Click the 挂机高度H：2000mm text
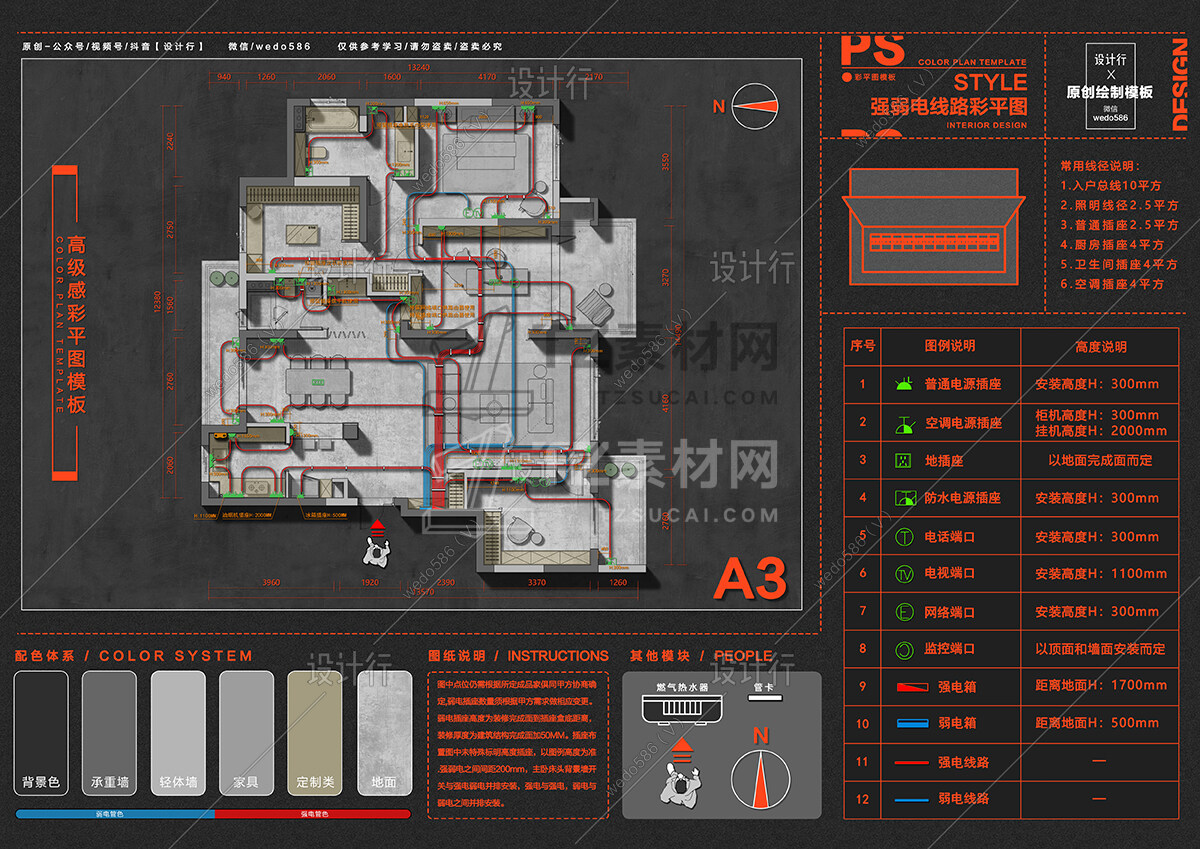Screen dimensions: 1200x849 click(1101, 431)
